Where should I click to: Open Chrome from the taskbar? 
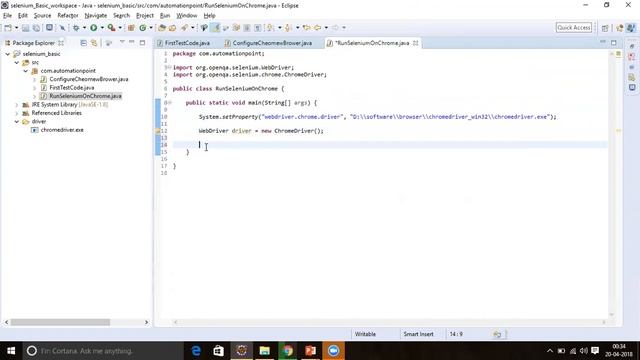[x=288, y=351]
